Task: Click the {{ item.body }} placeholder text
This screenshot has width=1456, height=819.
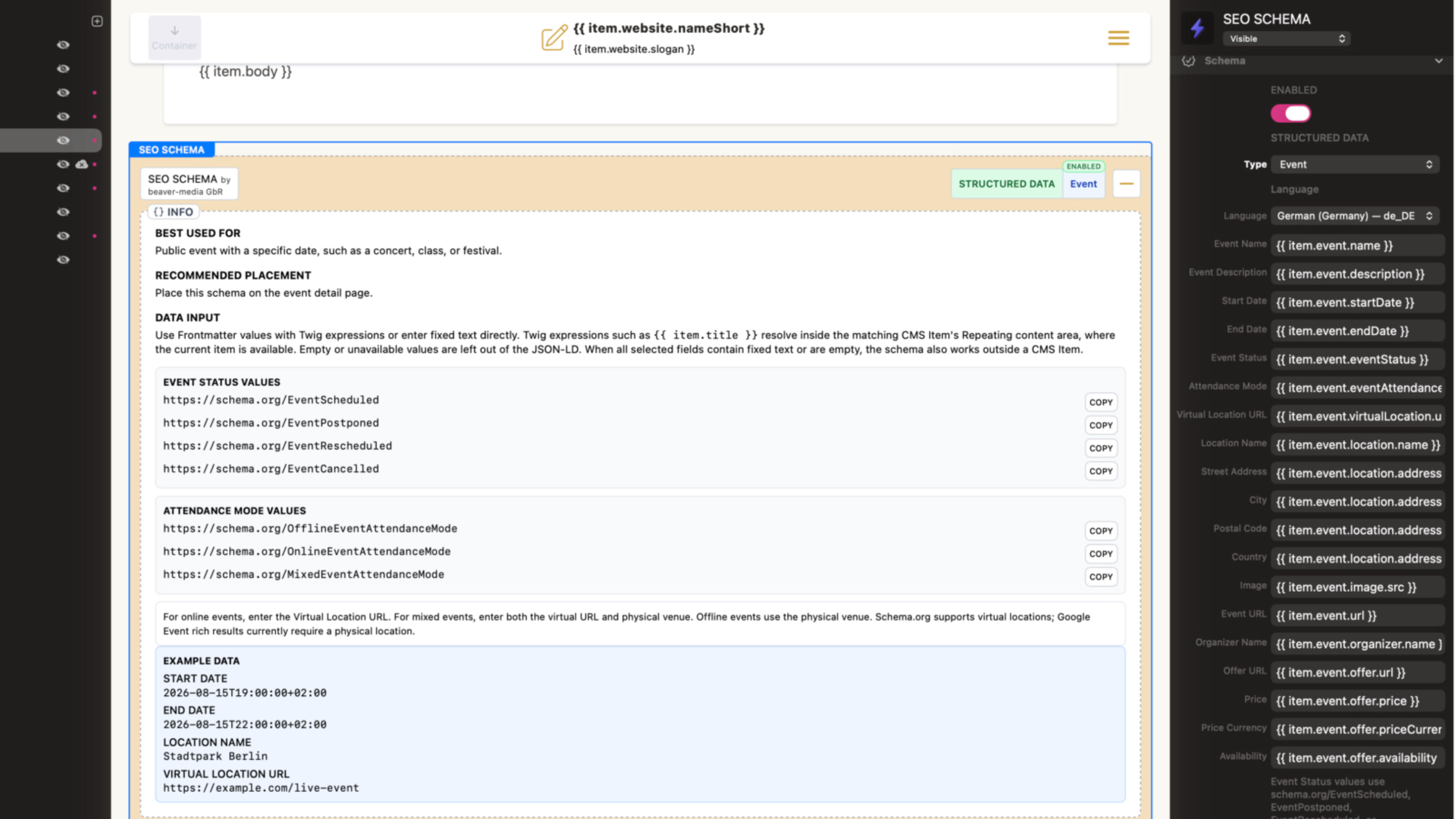Action: tap(245, 72)
